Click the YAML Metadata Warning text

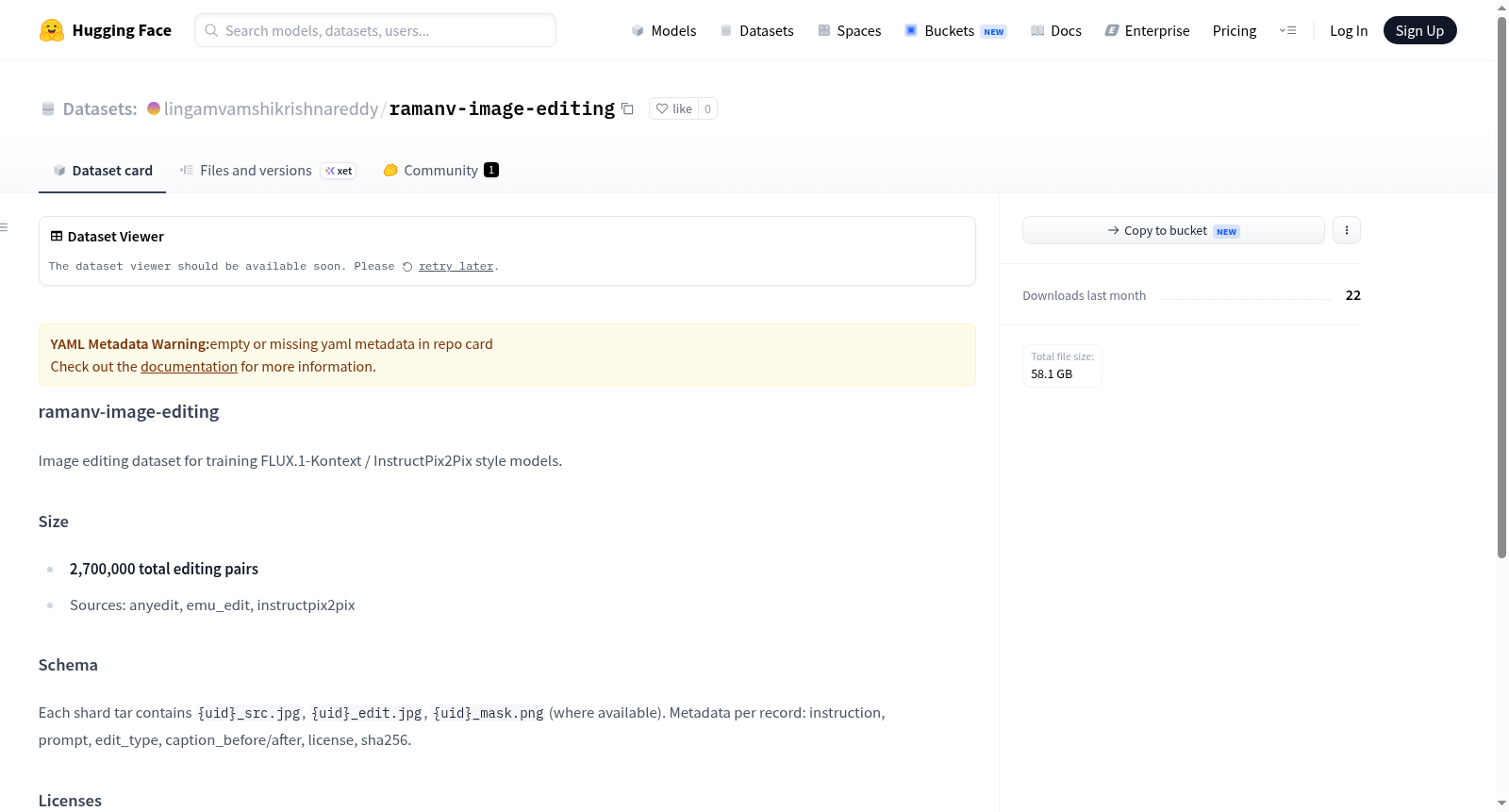pyautogui.click(x=130, y=344)
